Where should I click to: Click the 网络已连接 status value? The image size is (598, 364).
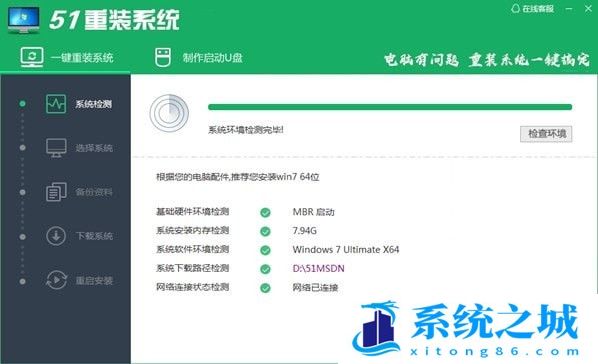315,288
